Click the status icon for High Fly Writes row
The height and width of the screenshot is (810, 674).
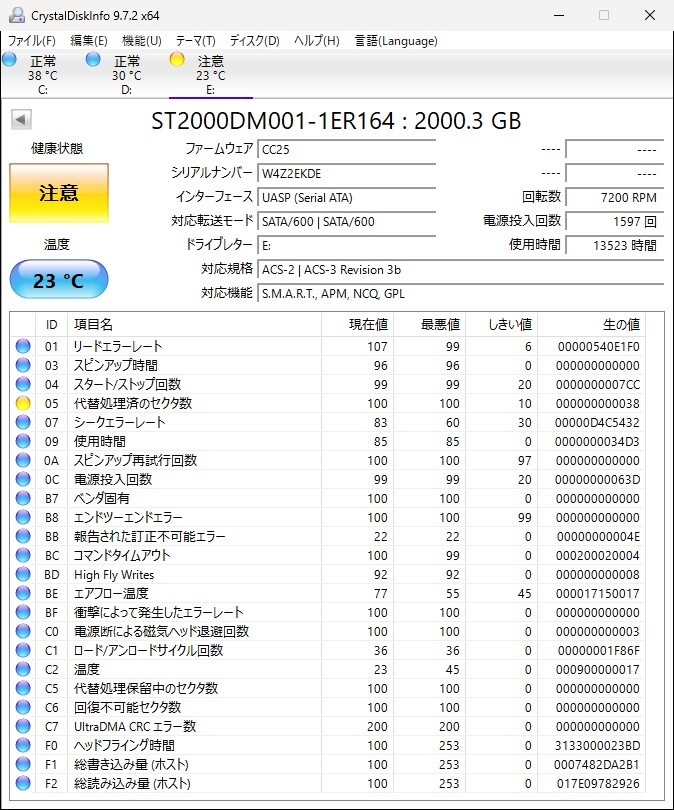tap(23, 574)
